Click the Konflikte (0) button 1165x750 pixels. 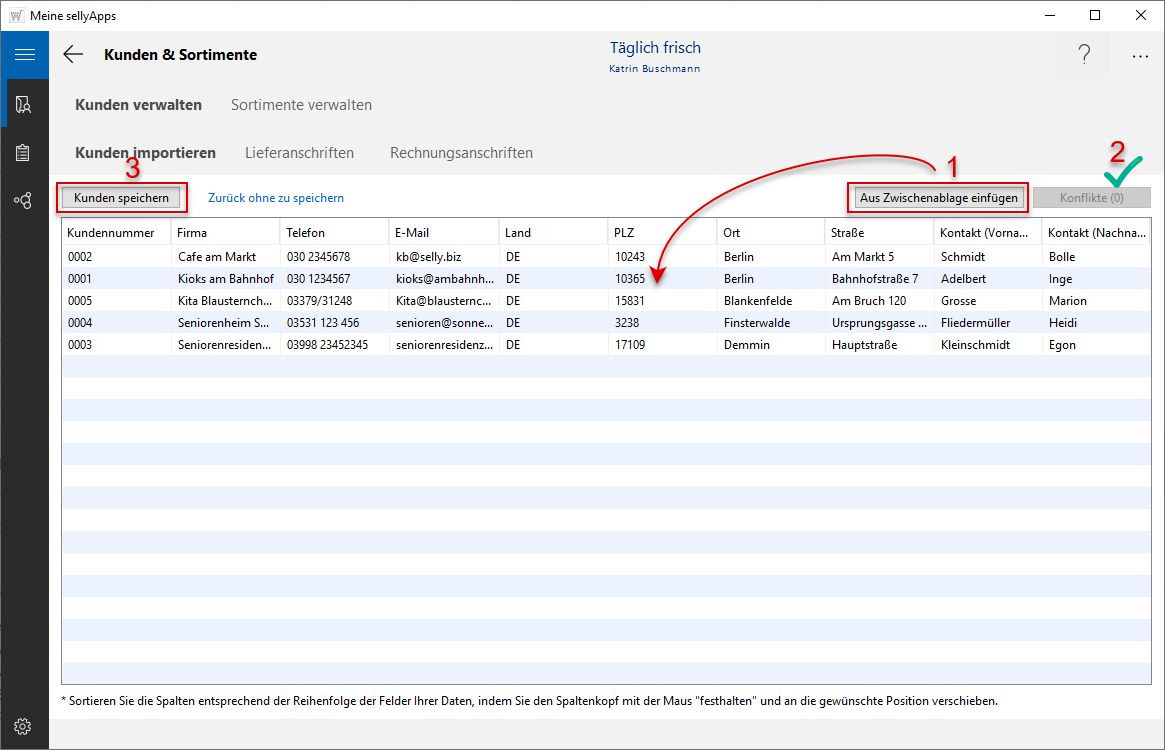(1091, 198)
